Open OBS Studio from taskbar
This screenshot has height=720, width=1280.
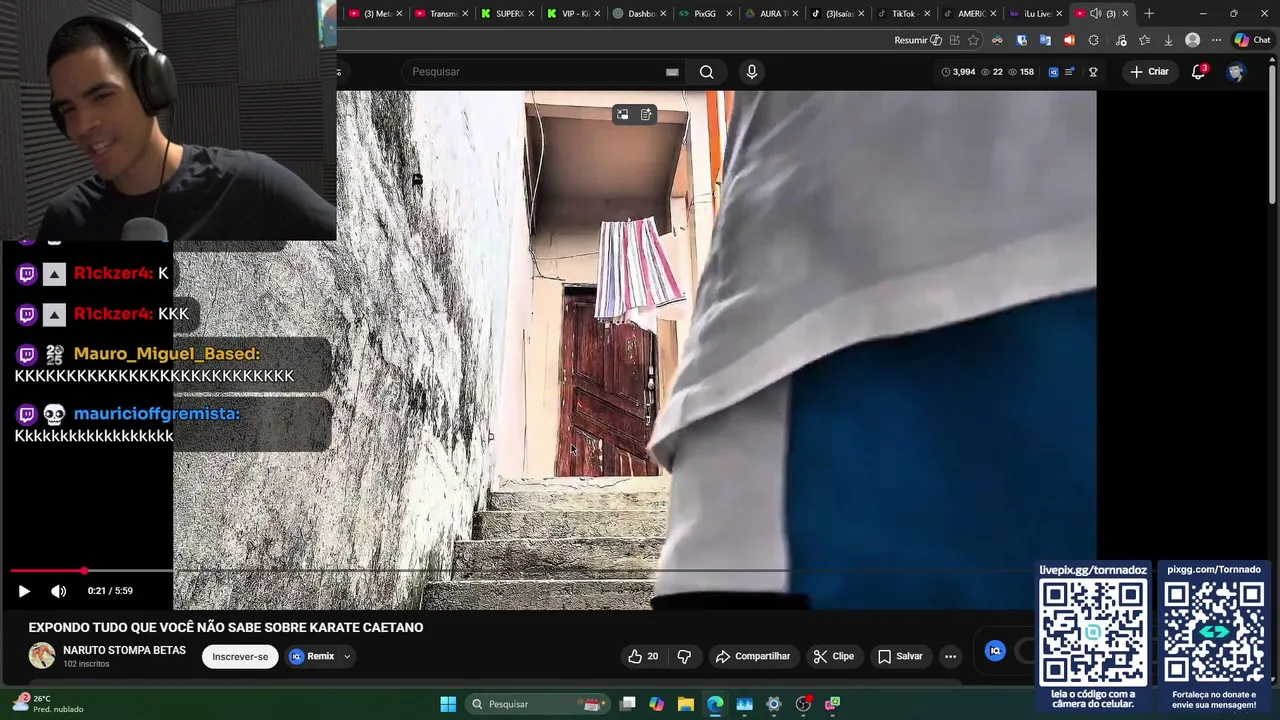point(803,704)
